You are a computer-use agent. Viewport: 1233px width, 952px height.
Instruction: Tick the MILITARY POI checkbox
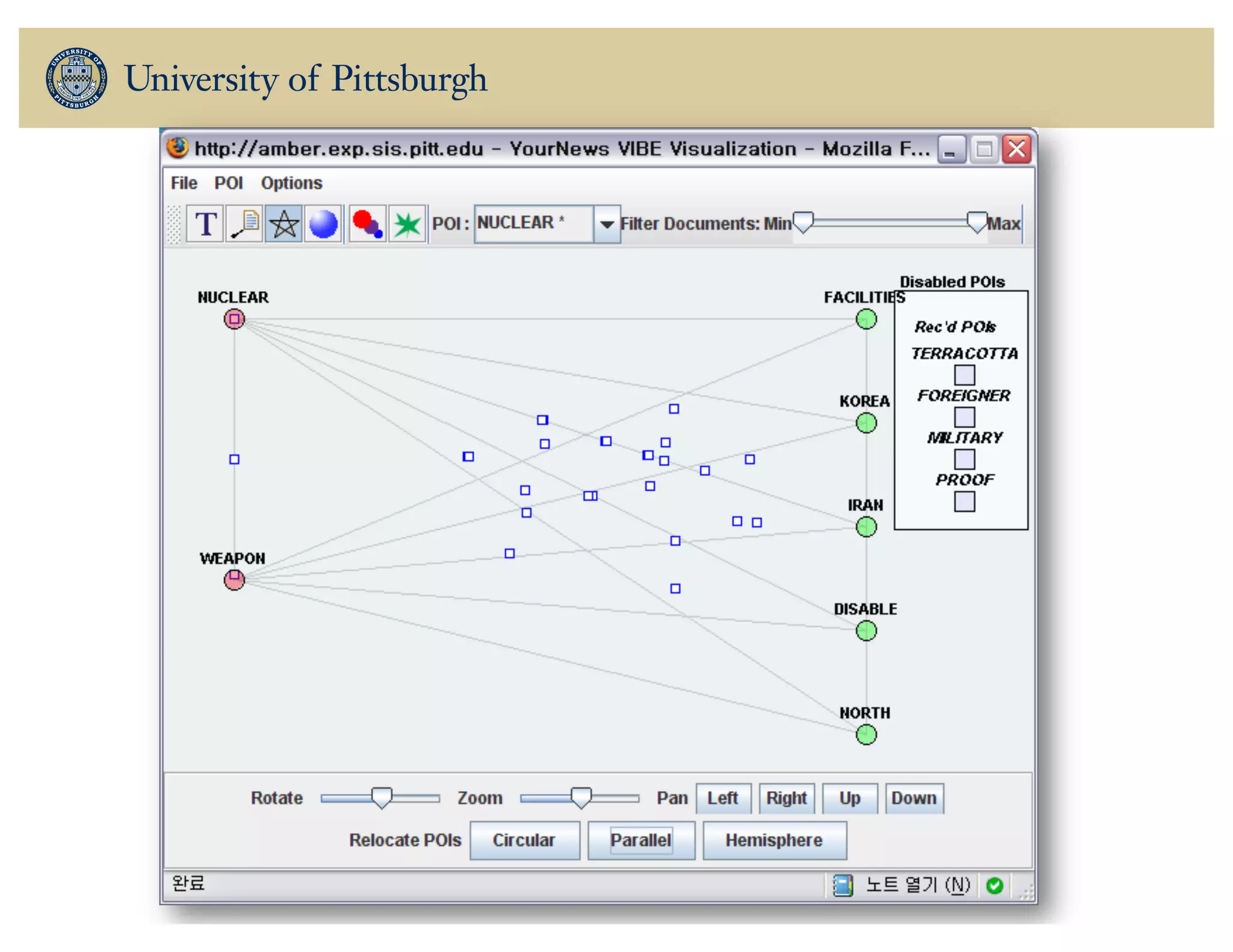[x=964, y=459]
